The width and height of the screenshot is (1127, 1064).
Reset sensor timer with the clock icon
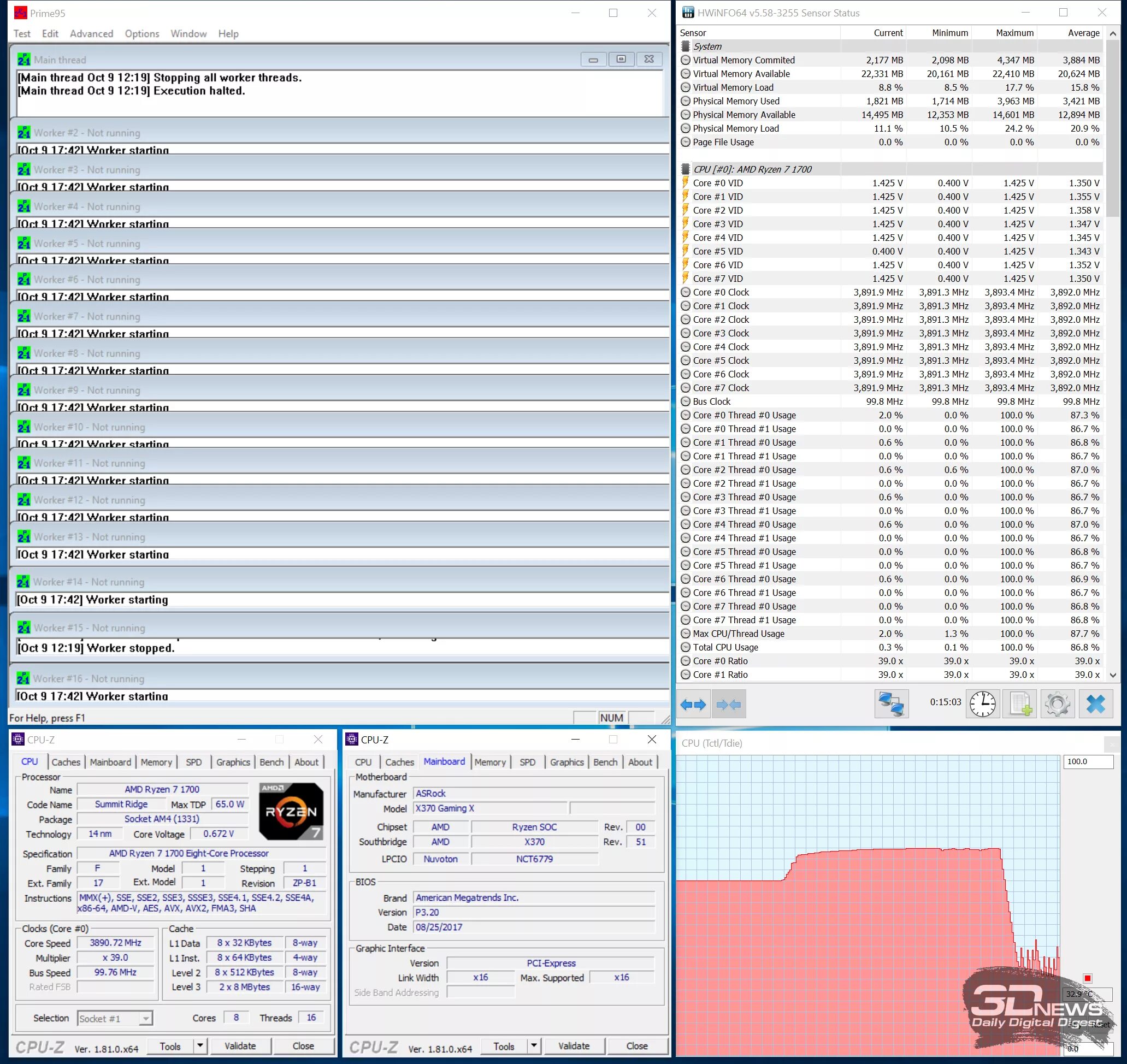click(982, 705)
